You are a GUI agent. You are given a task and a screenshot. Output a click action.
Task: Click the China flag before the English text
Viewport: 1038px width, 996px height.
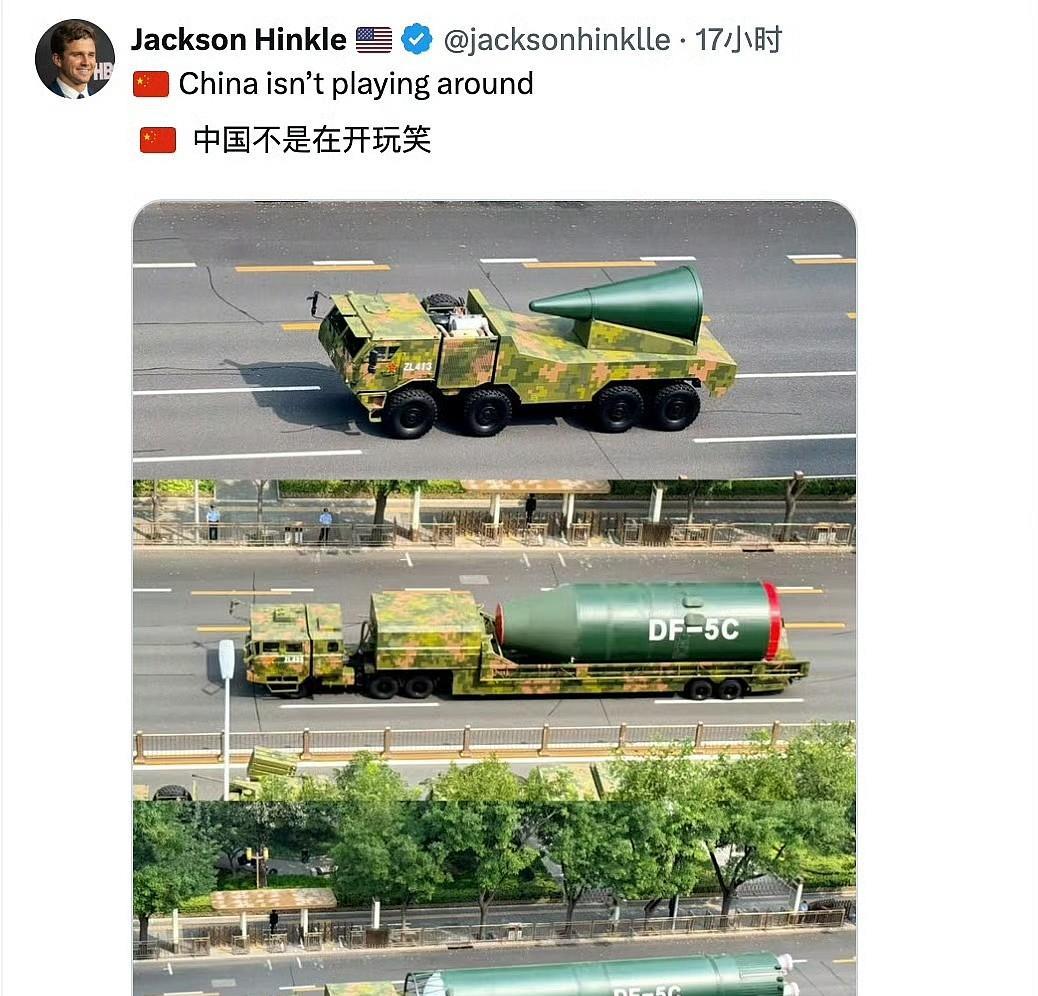click(x=151, y=85)
